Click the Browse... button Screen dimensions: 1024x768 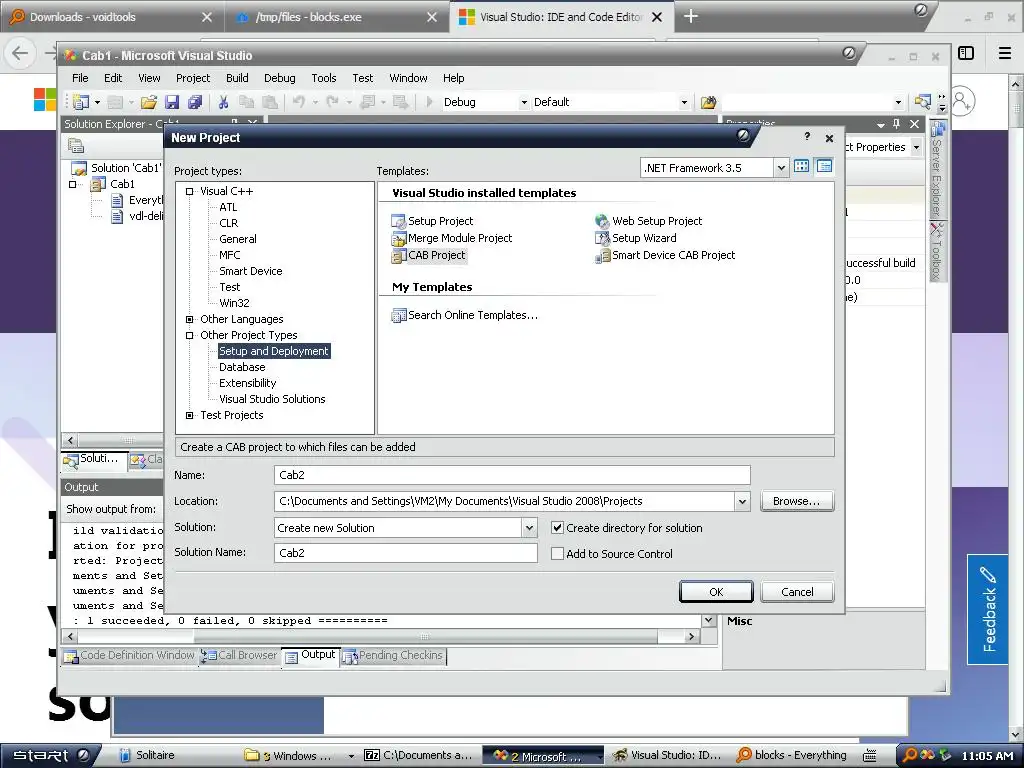[x=797, y=502]
